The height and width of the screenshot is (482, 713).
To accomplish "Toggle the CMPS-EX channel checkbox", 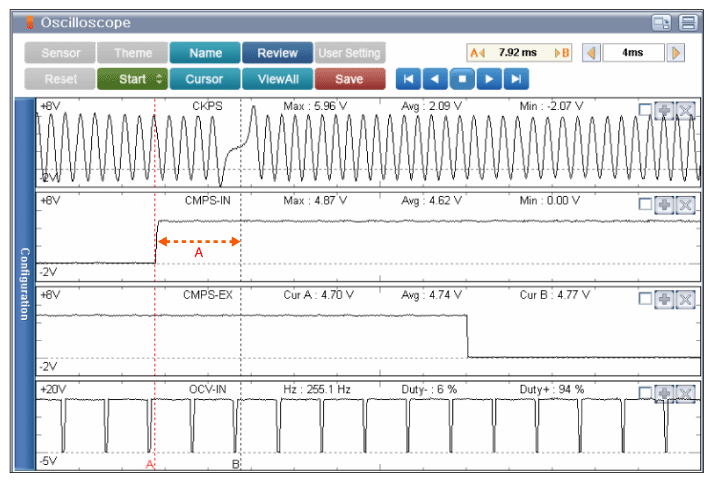I will (x=645, y=299).
